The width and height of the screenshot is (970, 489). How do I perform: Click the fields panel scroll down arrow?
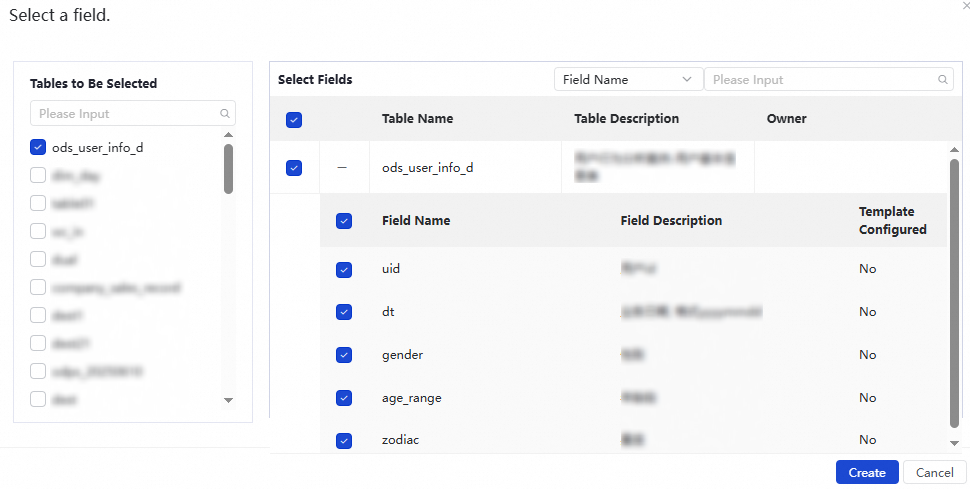[x=954, y=441]
